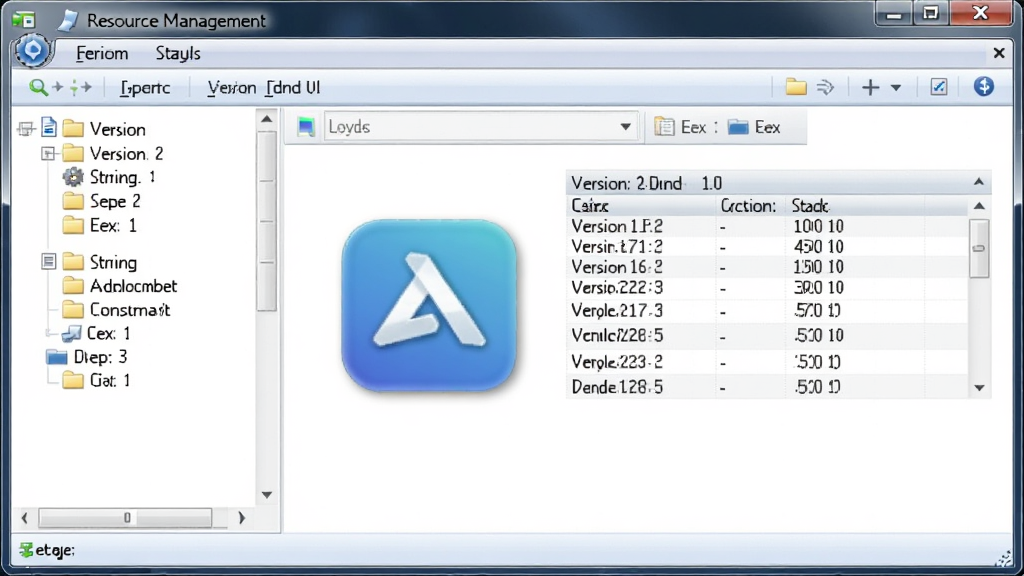This screenshot has width=1024, height=576.
Task: Click the green arrows icon beside the magnifier
Action: (81, 87)
